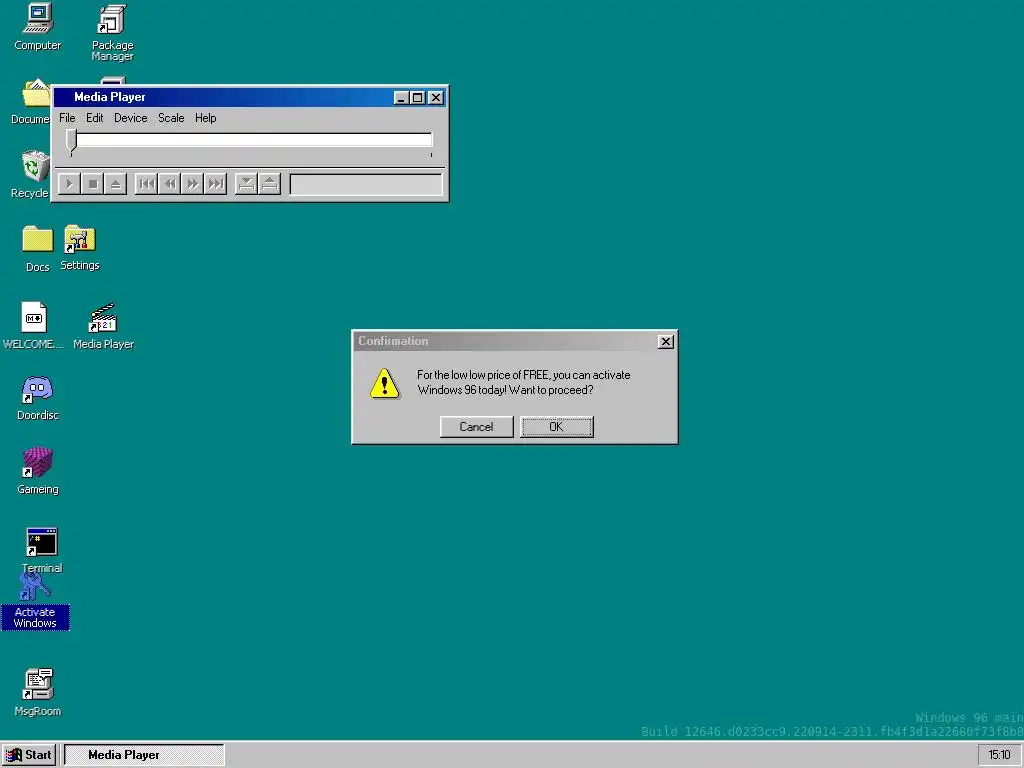
Task: Click the Media Player time display field
Action: point(366,184)
